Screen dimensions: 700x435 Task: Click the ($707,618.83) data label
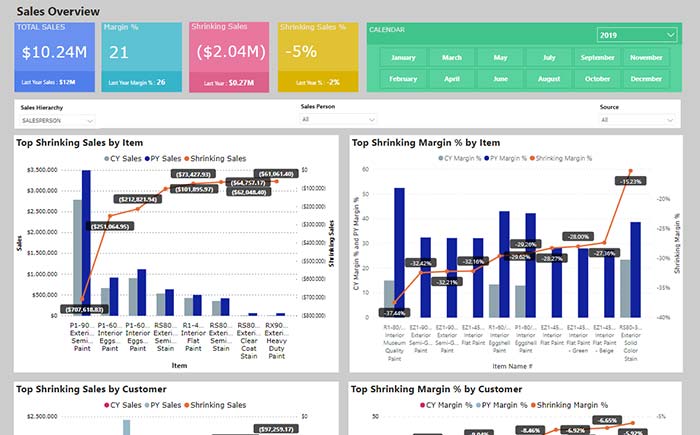(x=84, y=309)
